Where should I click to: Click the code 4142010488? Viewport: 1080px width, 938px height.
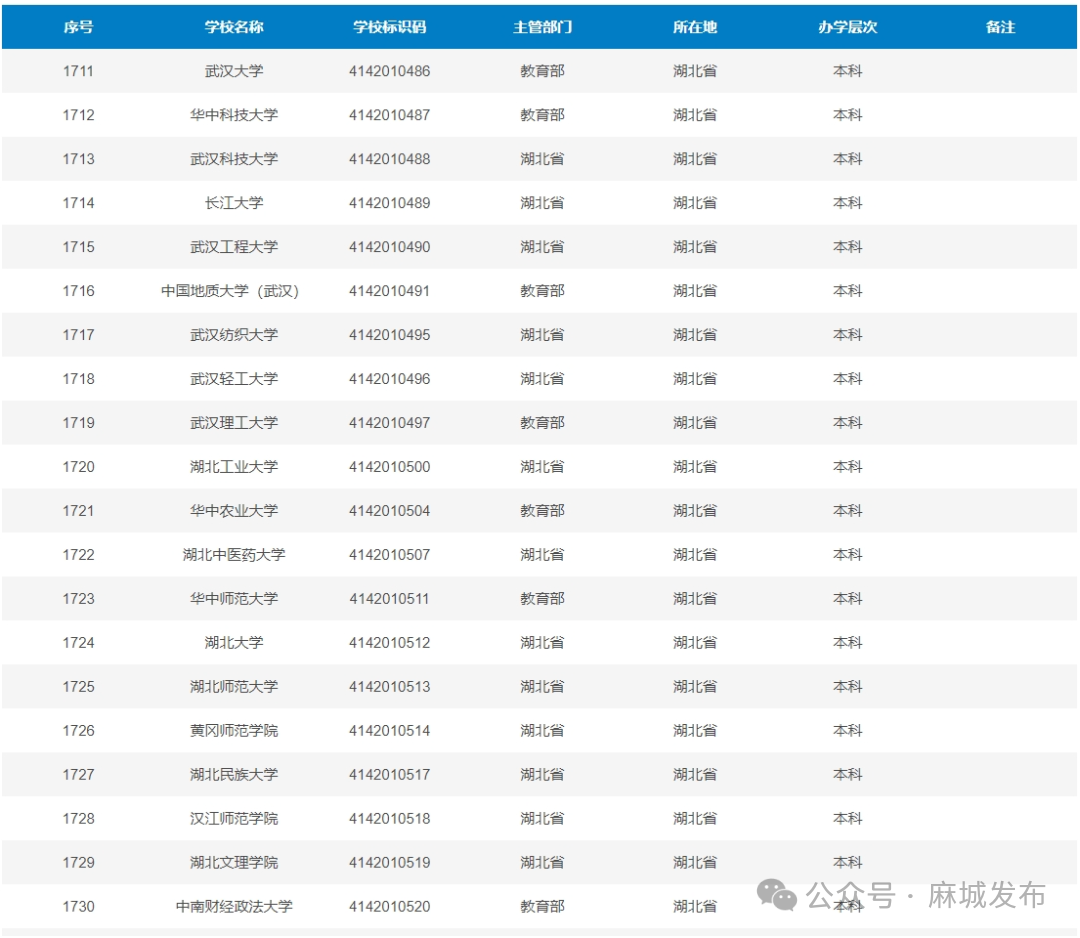390,159
